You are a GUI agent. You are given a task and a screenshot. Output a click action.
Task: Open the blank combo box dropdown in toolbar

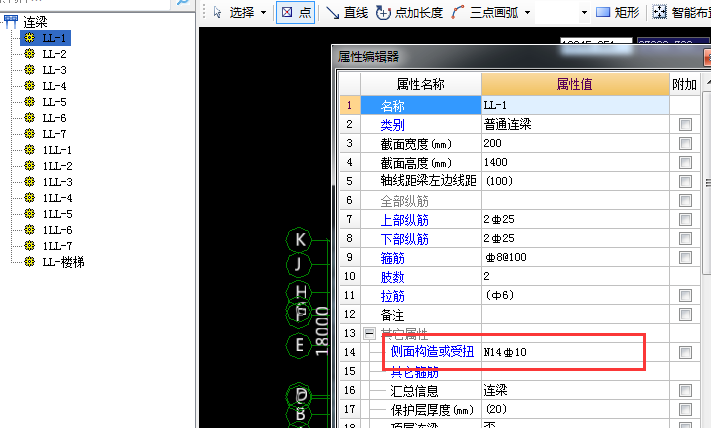(x=584, y=13)
